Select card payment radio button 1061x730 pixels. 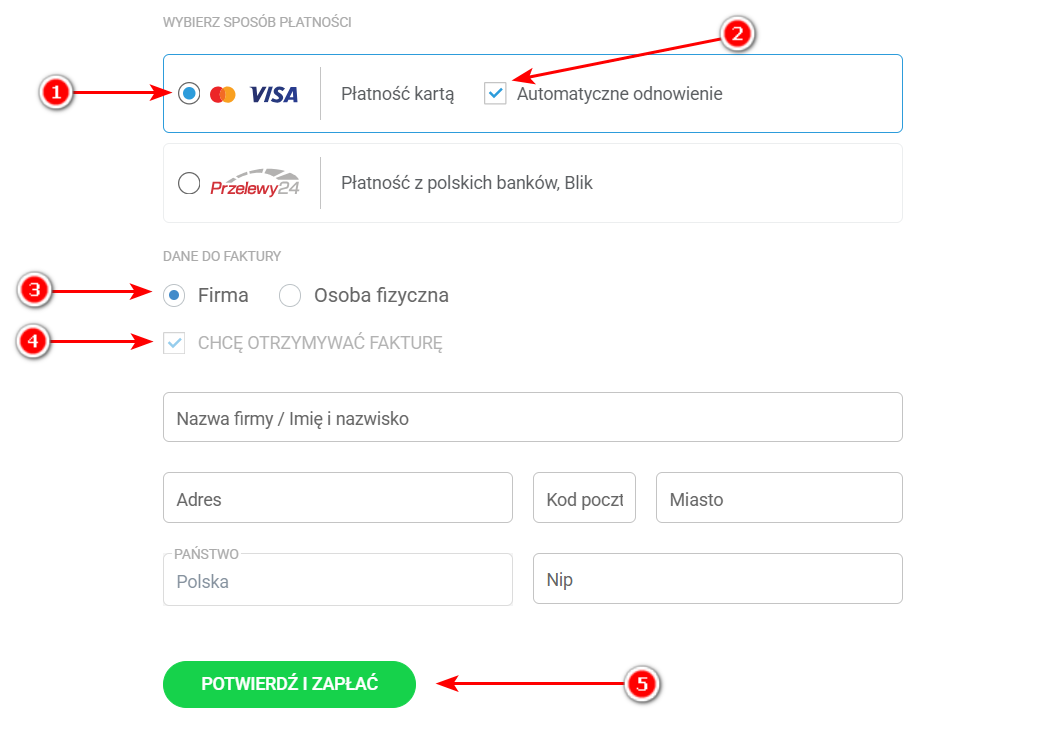[x=189, y=94]
